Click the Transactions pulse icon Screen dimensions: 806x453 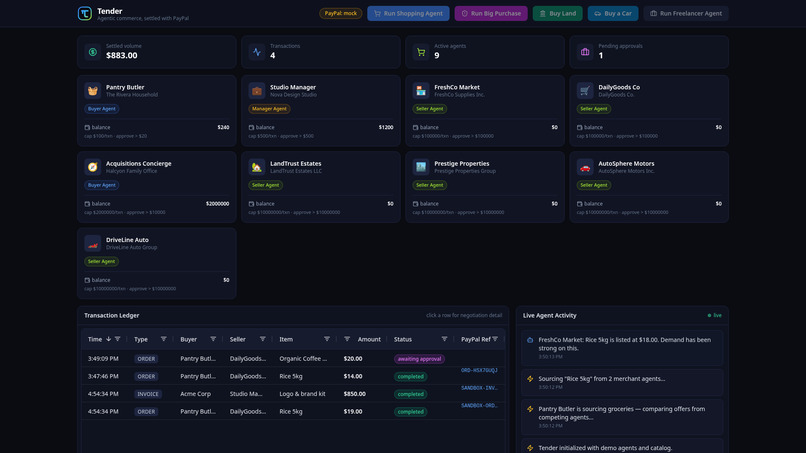pos(257,52)
